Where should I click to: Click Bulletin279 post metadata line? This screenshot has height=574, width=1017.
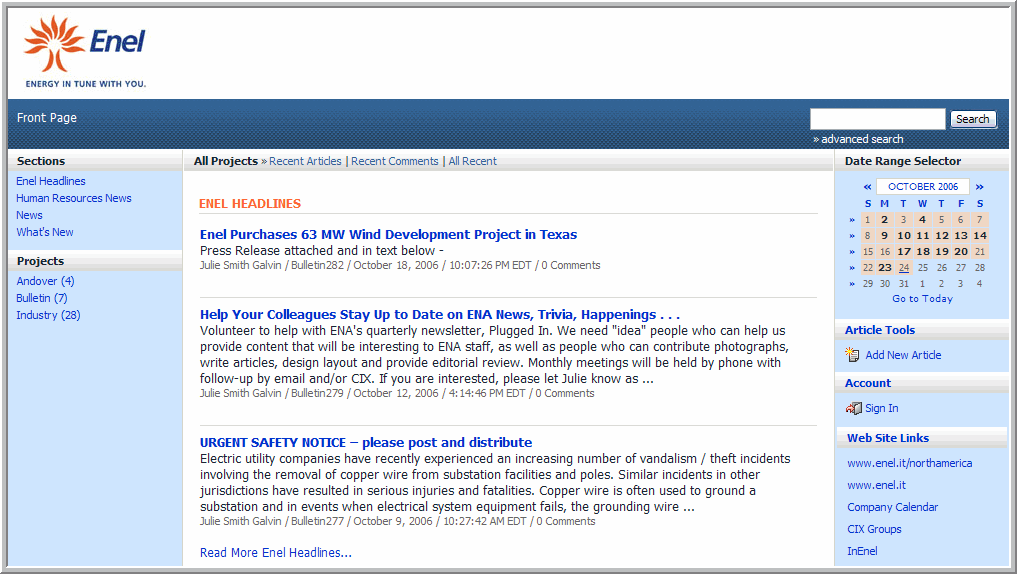397,393
